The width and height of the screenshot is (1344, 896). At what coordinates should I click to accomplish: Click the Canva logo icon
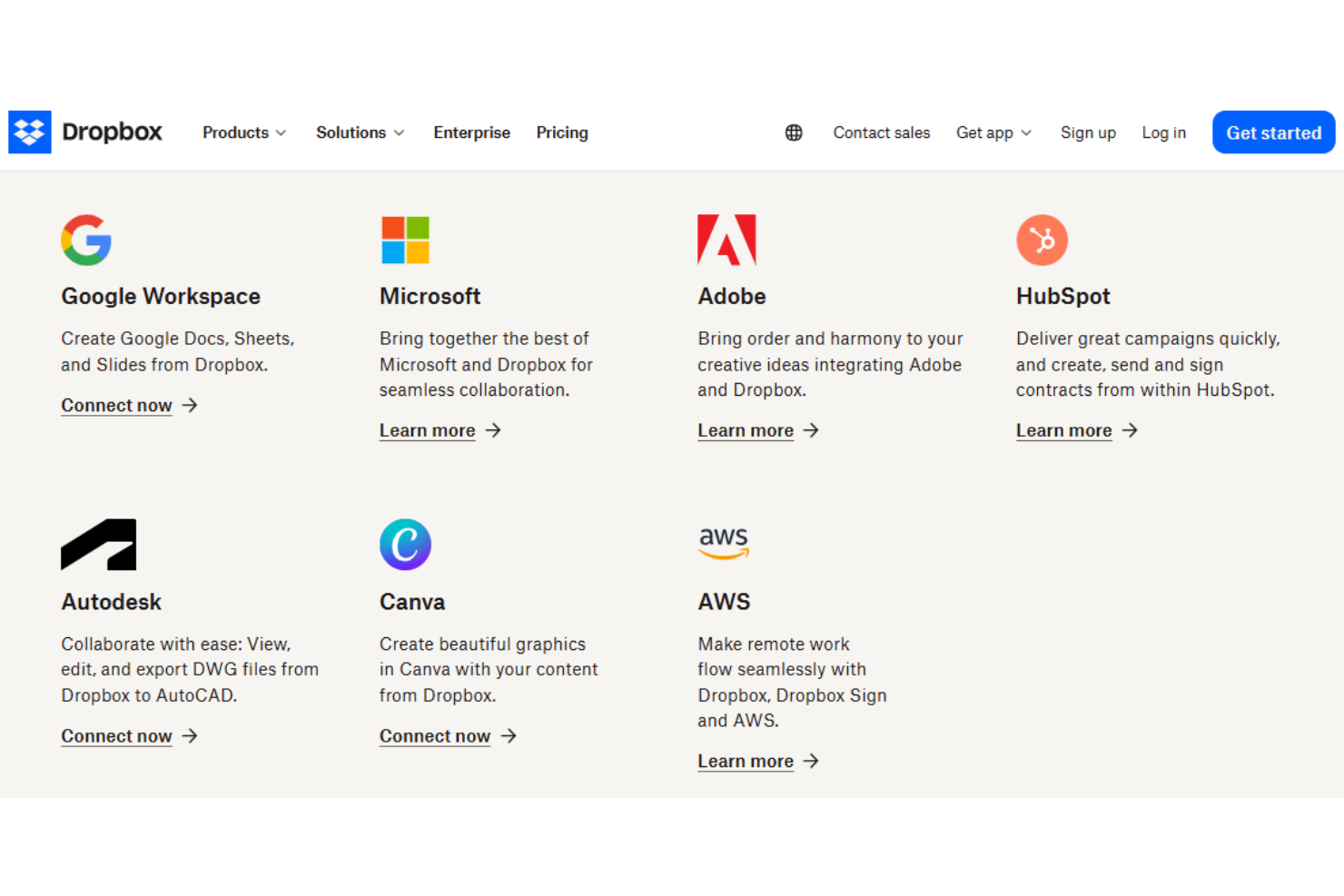coord(405,545)
